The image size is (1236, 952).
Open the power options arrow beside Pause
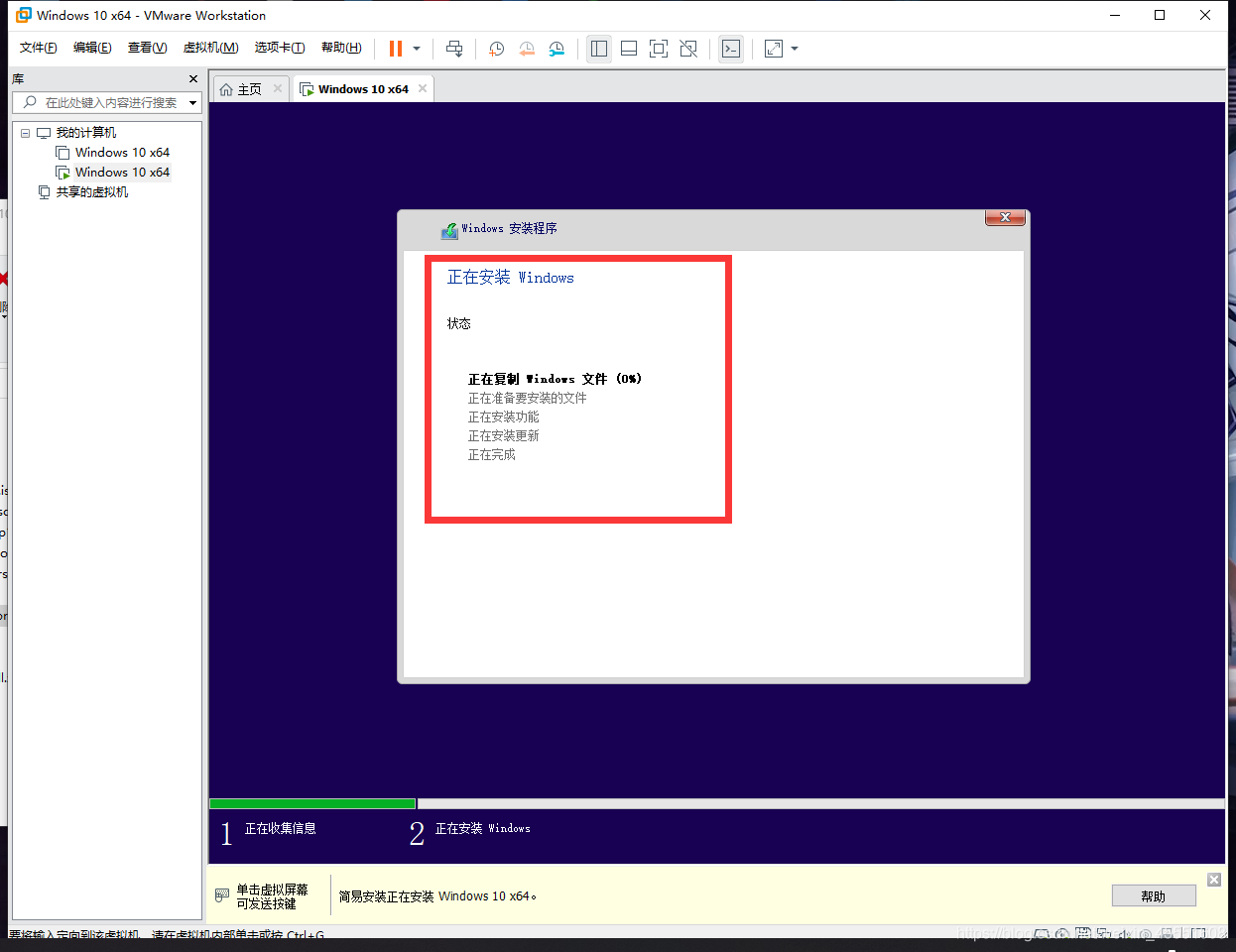[417, 49]
